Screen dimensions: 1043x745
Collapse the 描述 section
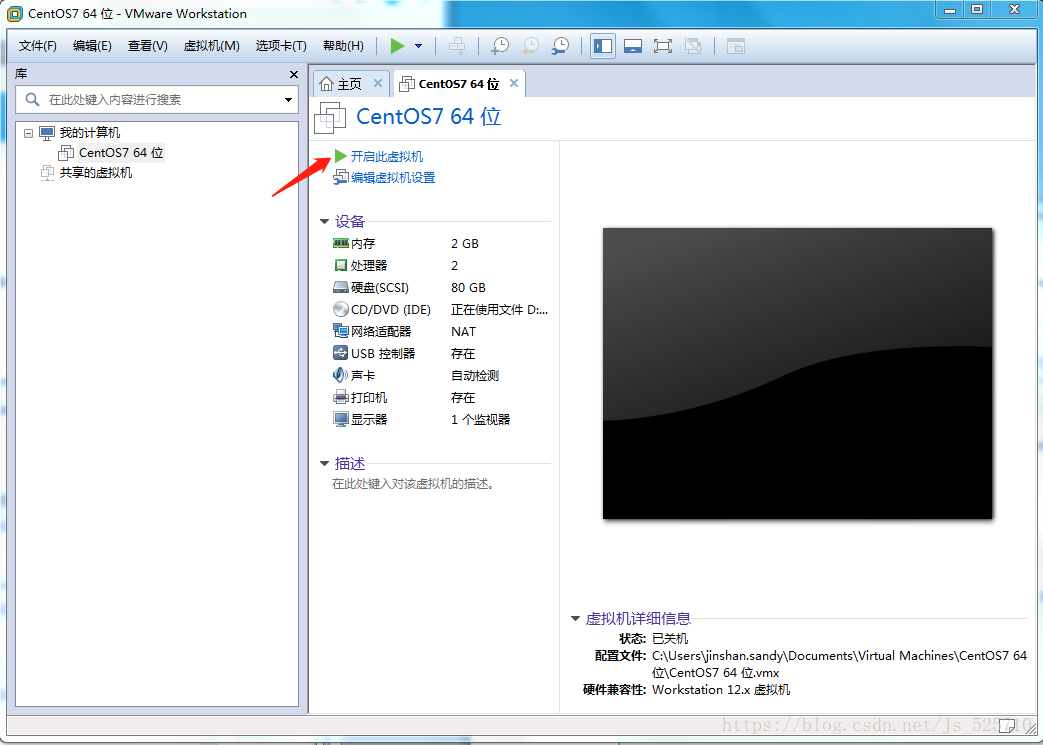(325, 464)
